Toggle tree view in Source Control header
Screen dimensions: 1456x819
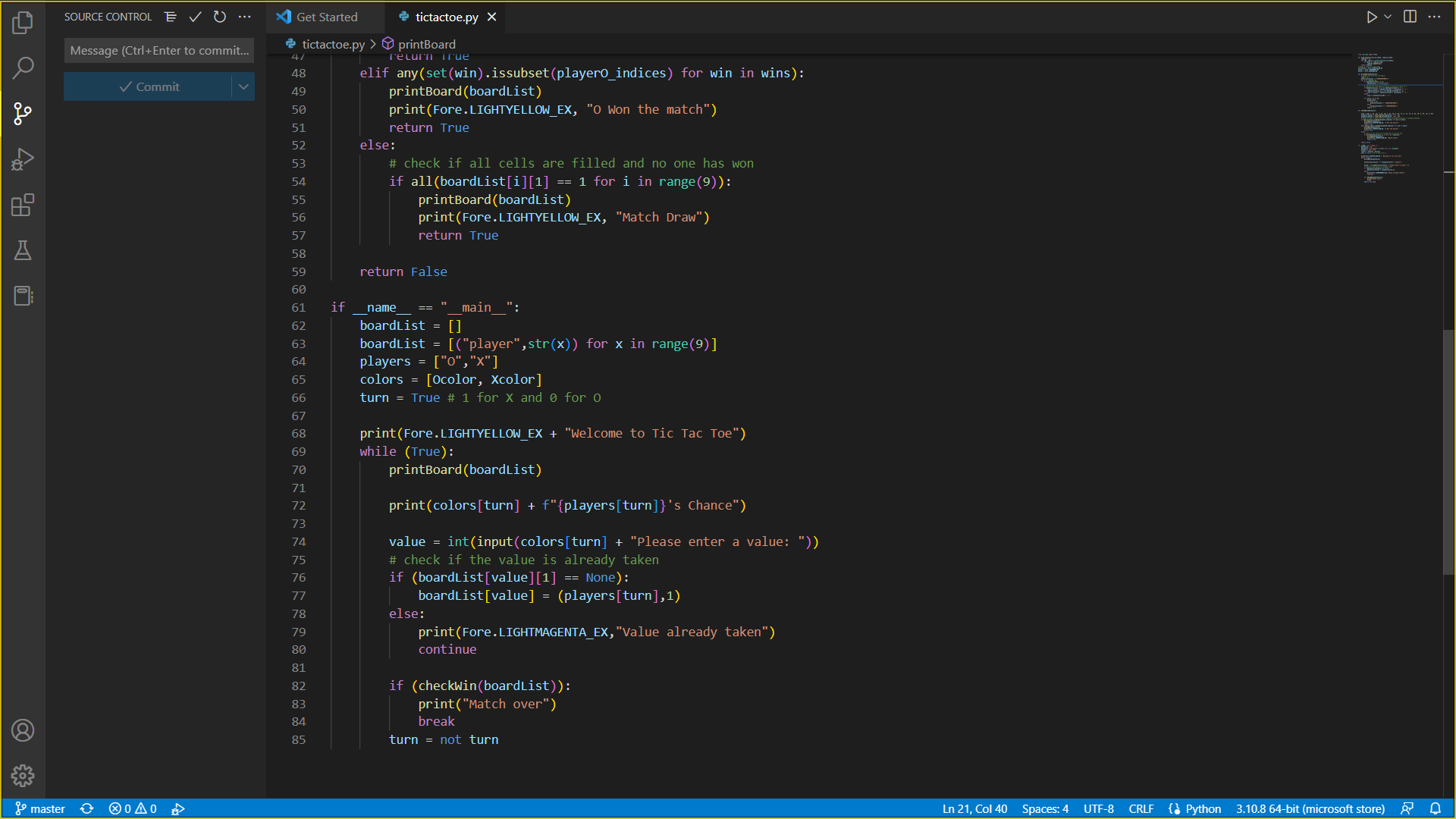coord(171,16)
